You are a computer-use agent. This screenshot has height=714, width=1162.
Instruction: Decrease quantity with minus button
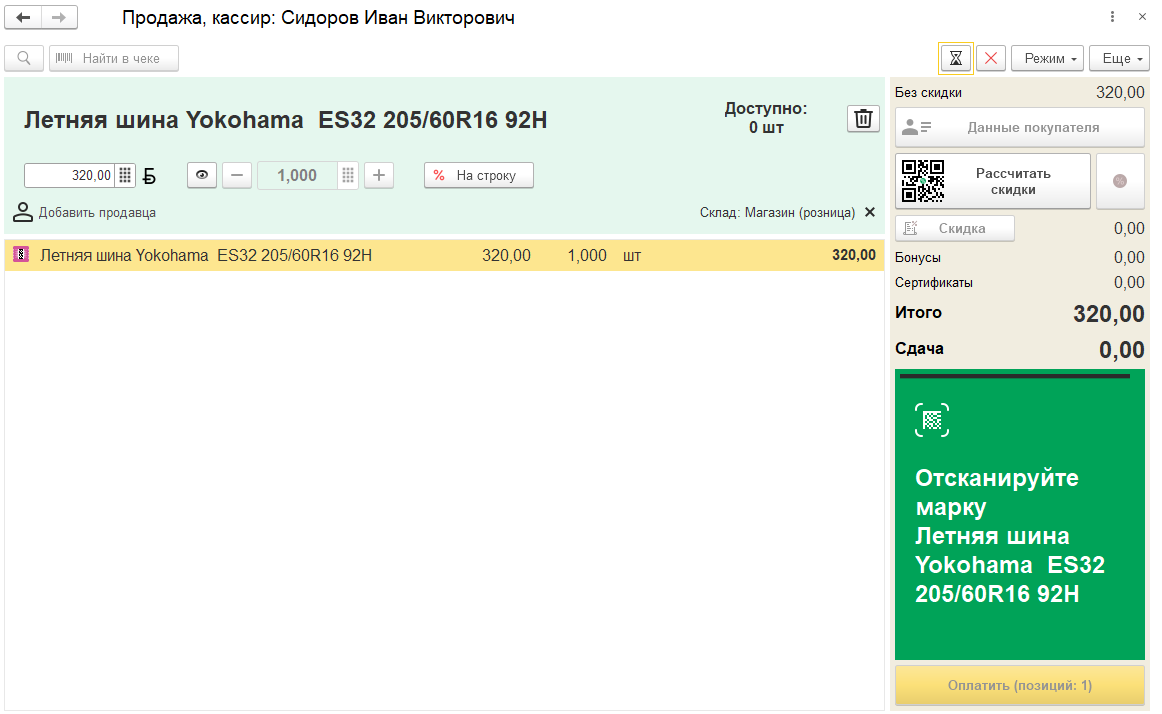[x=237, y=176]
